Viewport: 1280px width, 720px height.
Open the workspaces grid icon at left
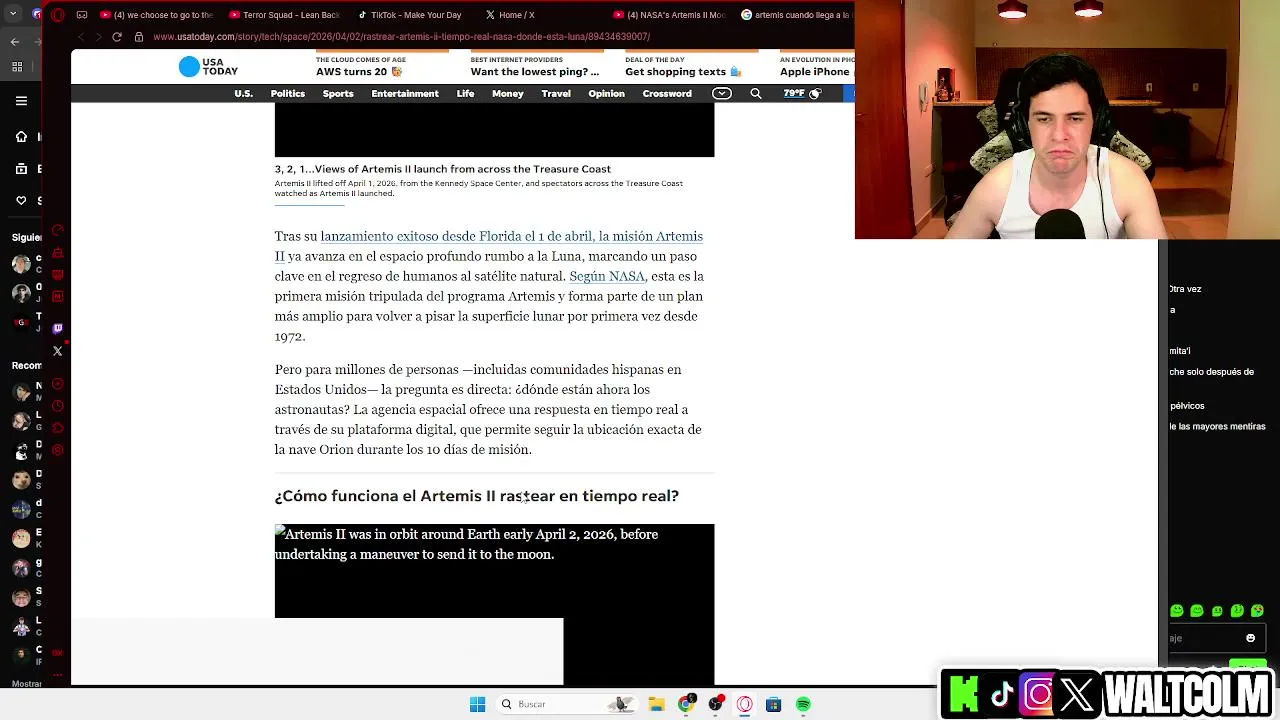[17, 67]
